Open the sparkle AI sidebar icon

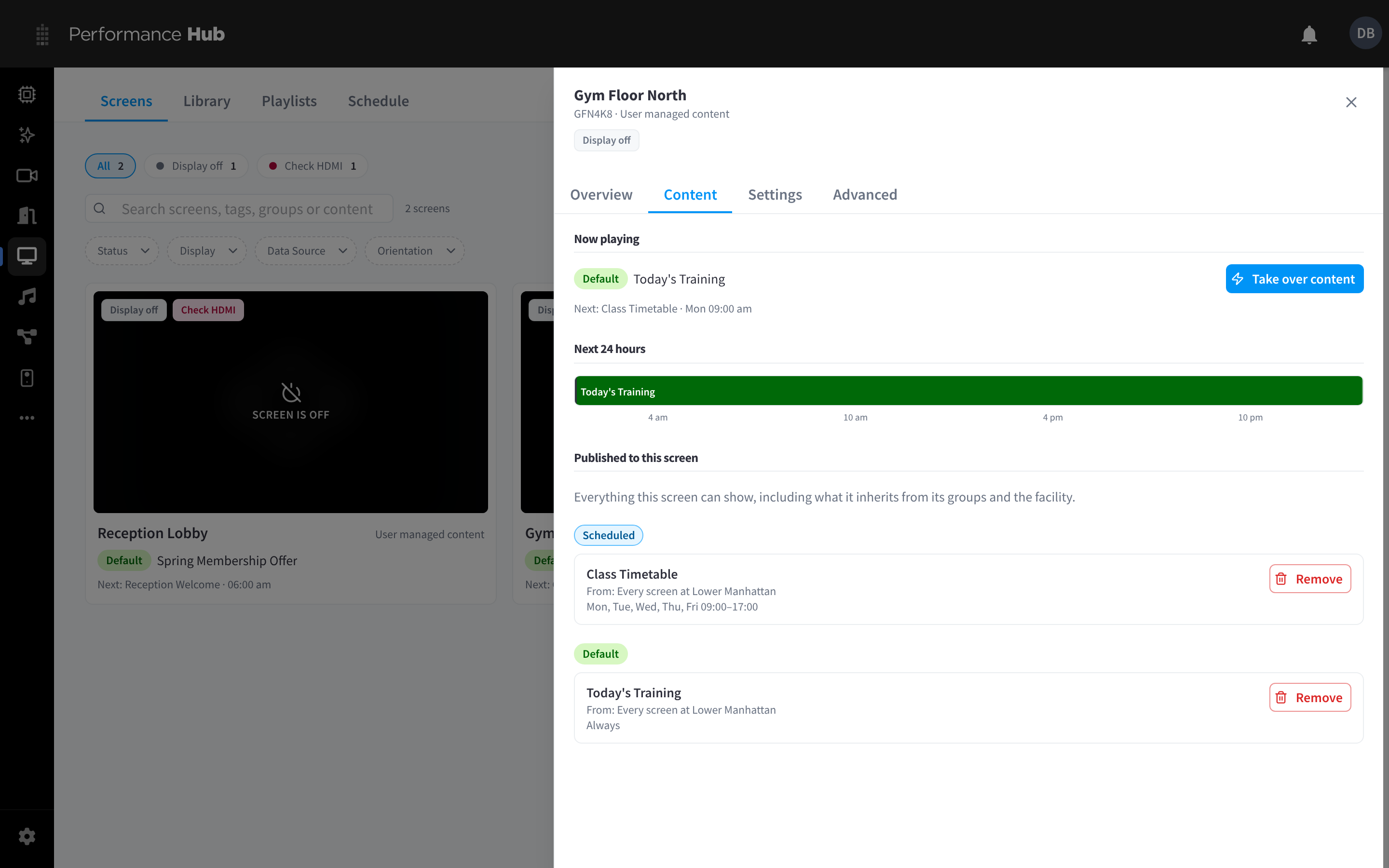click(27, 135)
